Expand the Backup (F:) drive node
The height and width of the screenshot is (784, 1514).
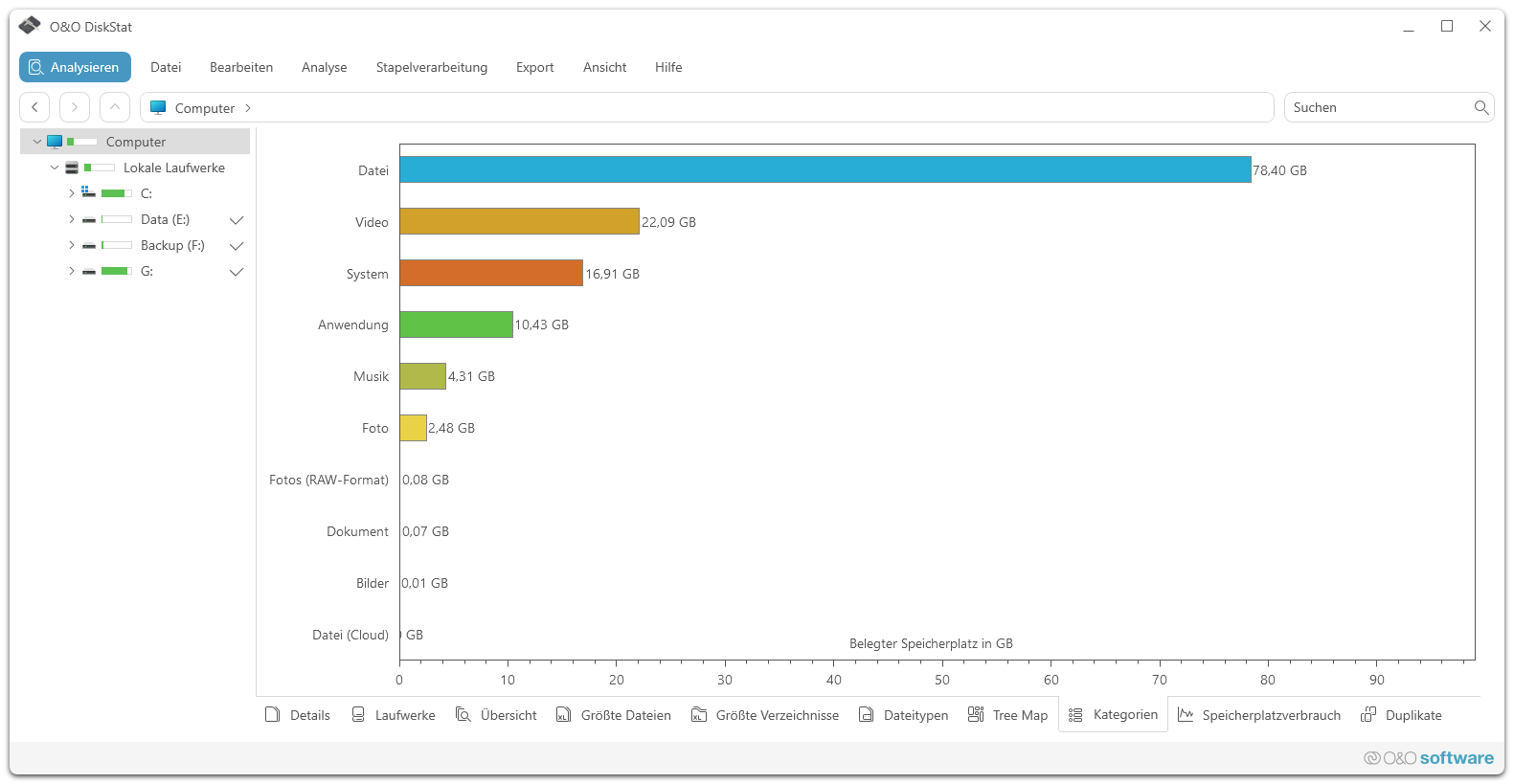[x=71, y=245]
